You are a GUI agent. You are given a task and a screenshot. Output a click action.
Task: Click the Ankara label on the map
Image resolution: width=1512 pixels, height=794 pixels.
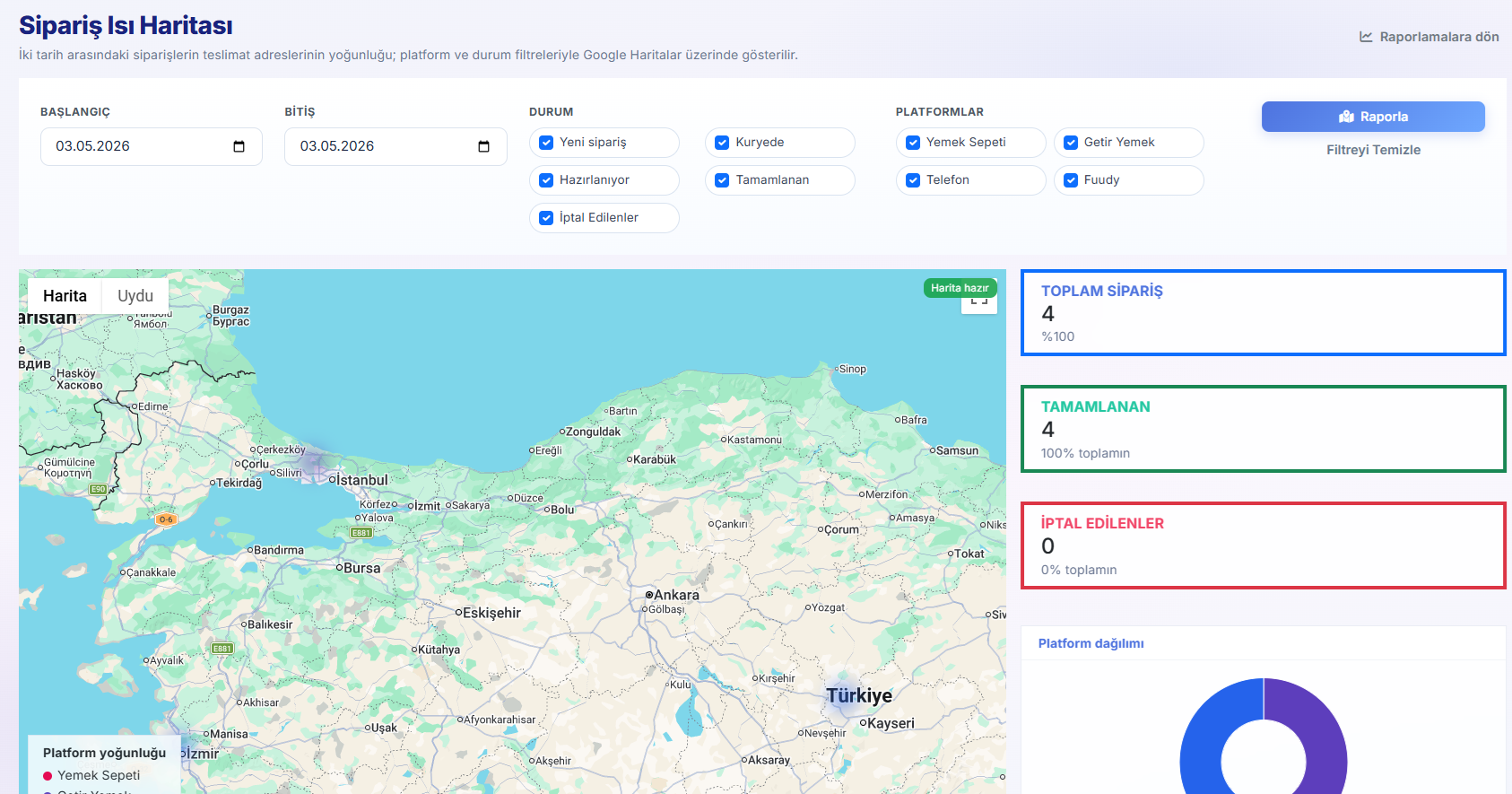click(x=676, y=595)
